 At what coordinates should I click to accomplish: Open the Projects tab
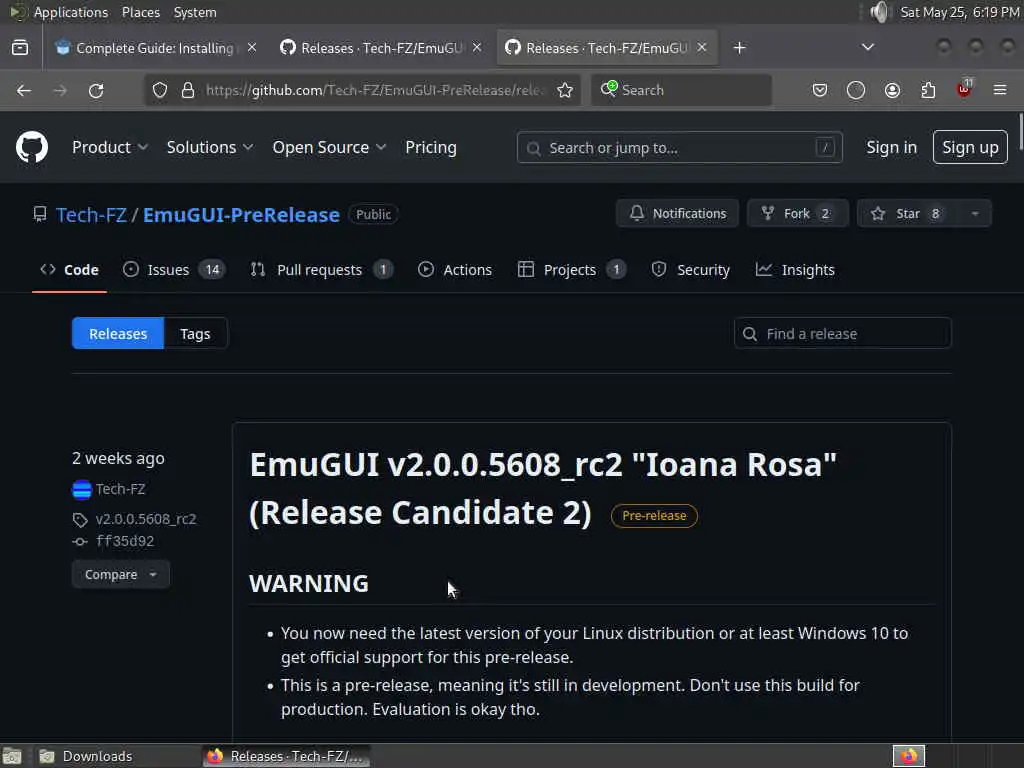(571, 270)
